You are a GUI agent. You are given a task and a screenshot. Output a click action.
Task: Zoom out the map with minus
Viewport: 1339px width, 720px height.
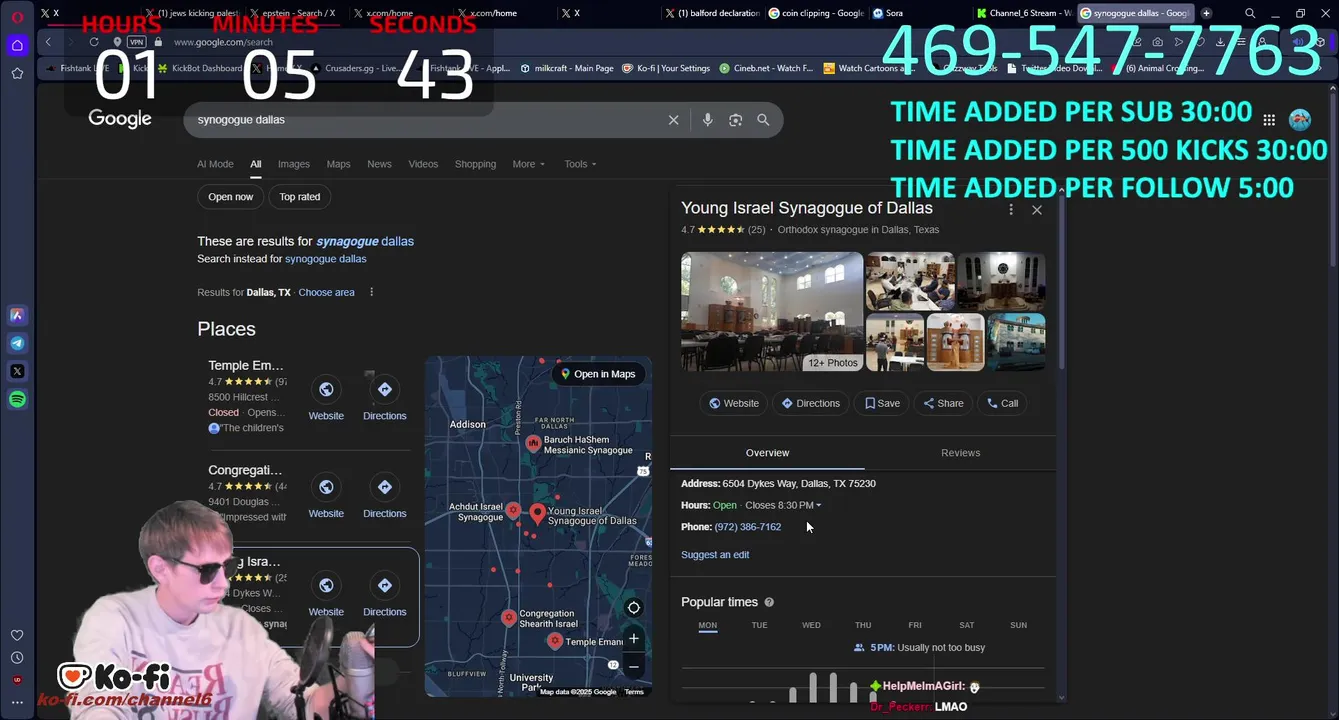[634, 667]
